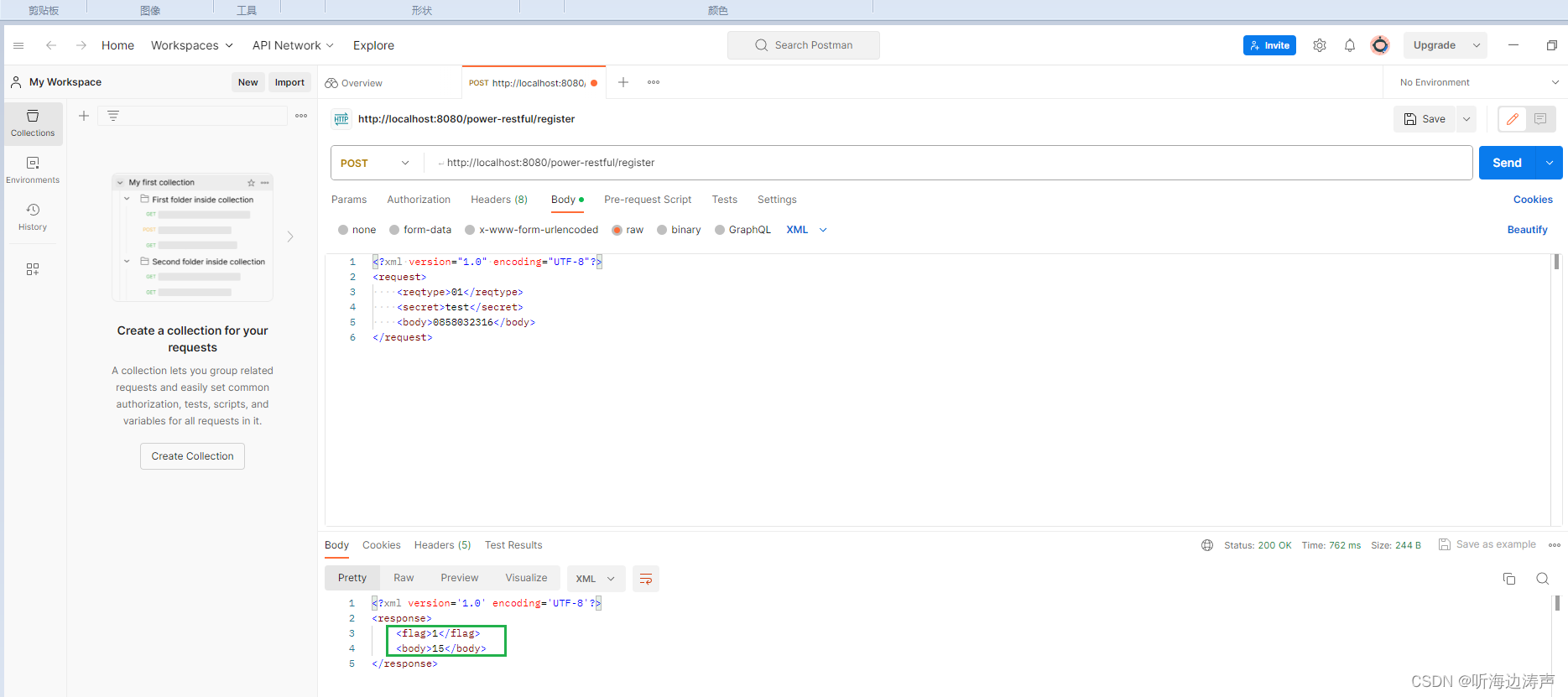The image size is (1568, 697).
Task: Click the Invite button
Action: pyautogui.click(x=1269, y=45)
